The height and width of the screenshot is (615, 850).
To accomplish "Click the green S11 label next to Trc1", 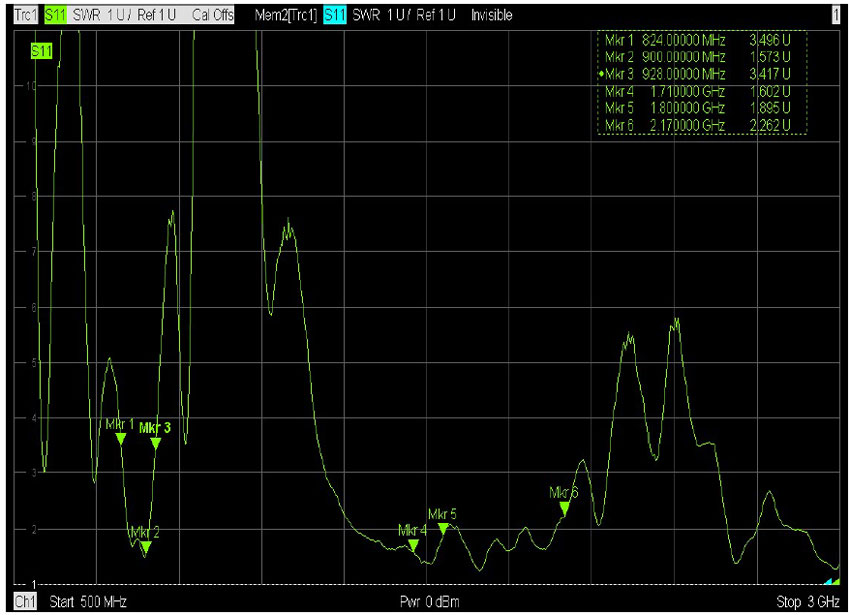I will pyautogui.click(x=55, y=15).
